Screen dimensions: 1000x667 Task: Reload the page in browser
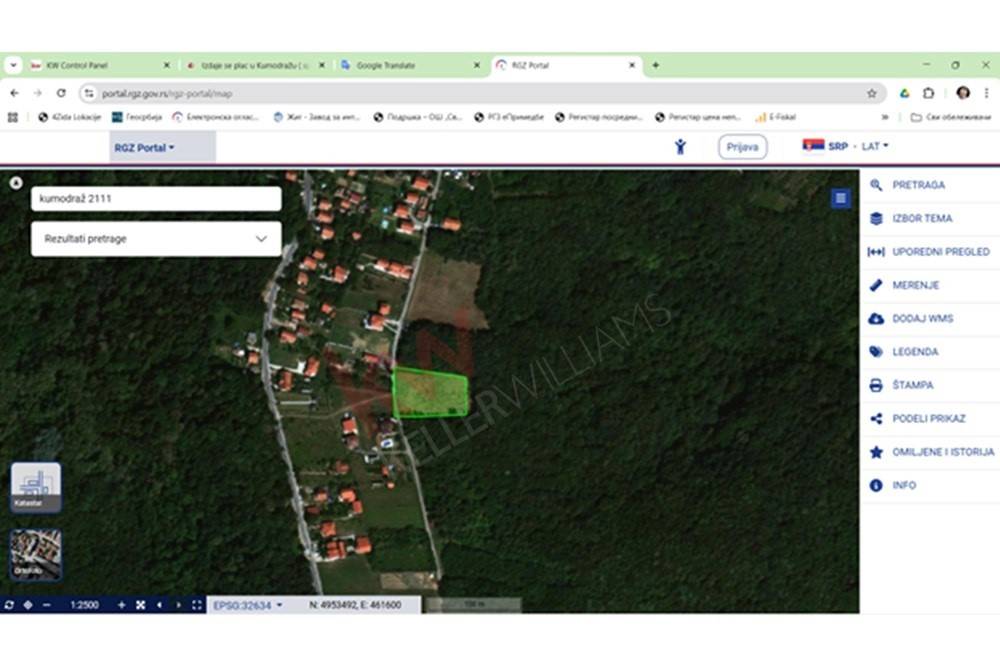coord(61,93)
